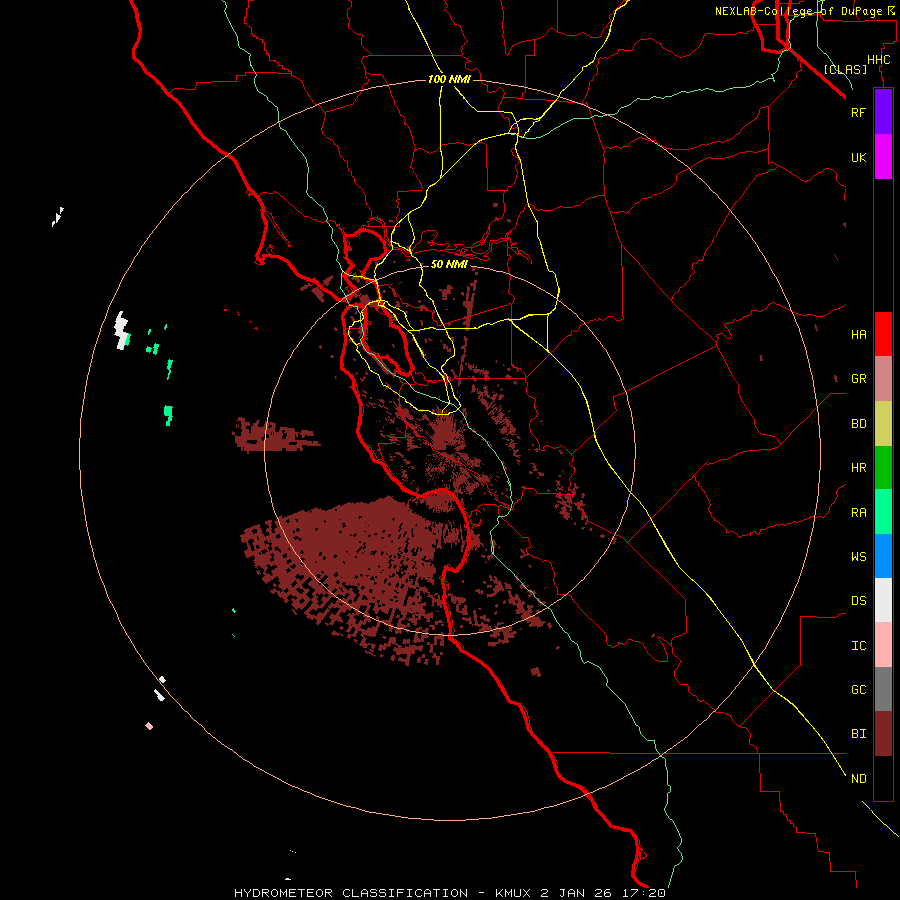
Task: Click the "[CLAS]" units label
Action: 845,69
